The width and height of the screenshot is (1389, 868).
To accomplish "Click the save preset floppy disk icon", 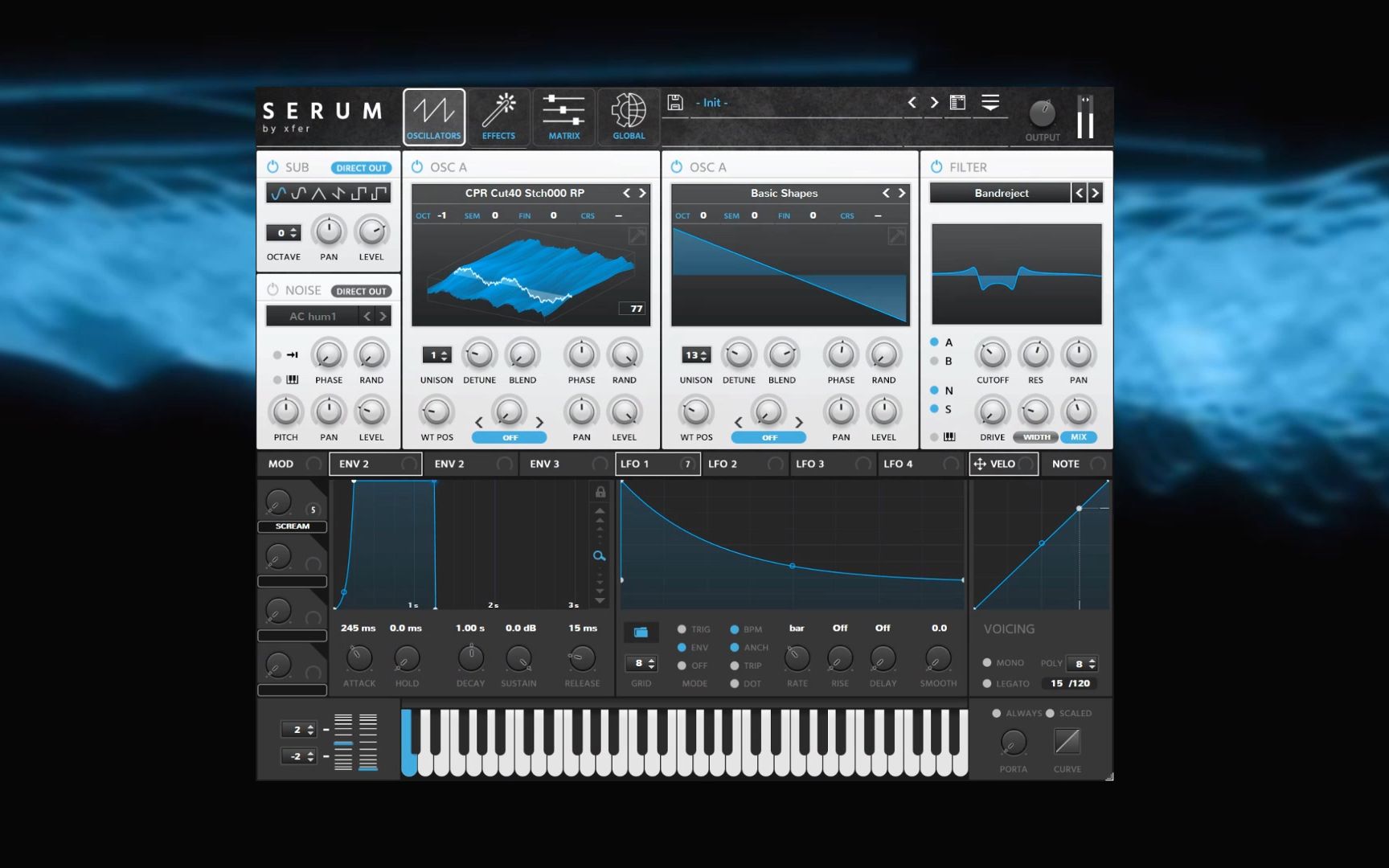I will pos(675,102).
